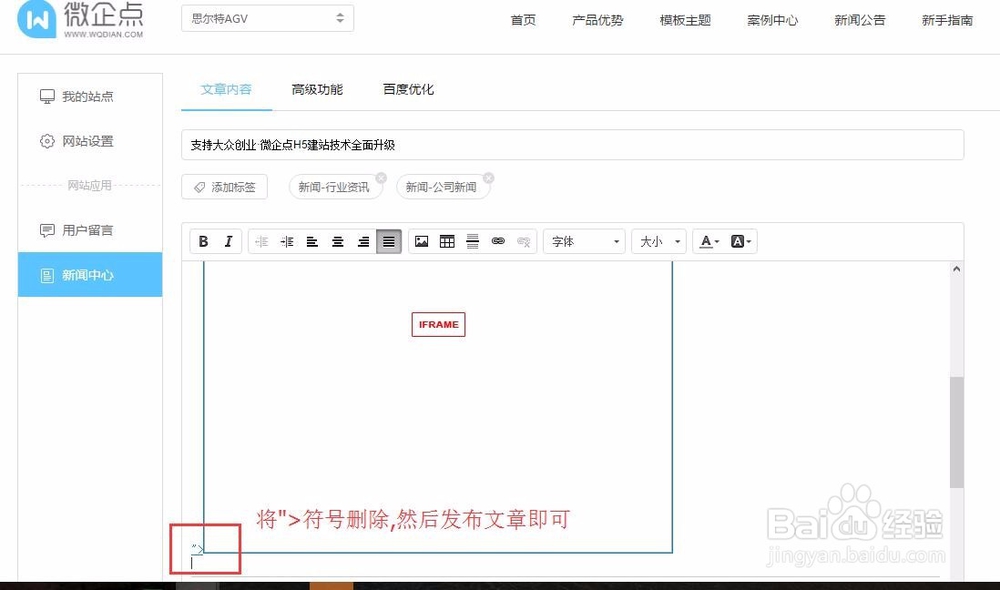
Task: Switch to 文章内容 tab
Action: tap(226, 90)
